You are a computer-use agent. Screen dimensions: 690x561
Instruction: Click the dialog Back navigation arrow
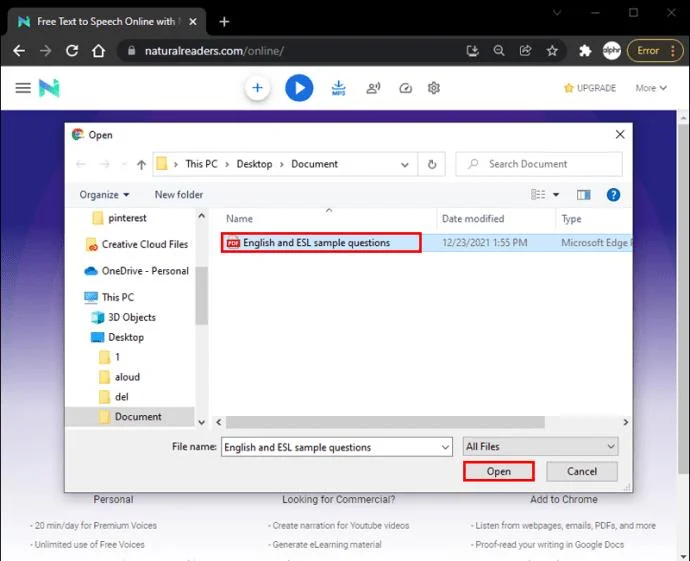pyautogui.click(x=81, y=164)
